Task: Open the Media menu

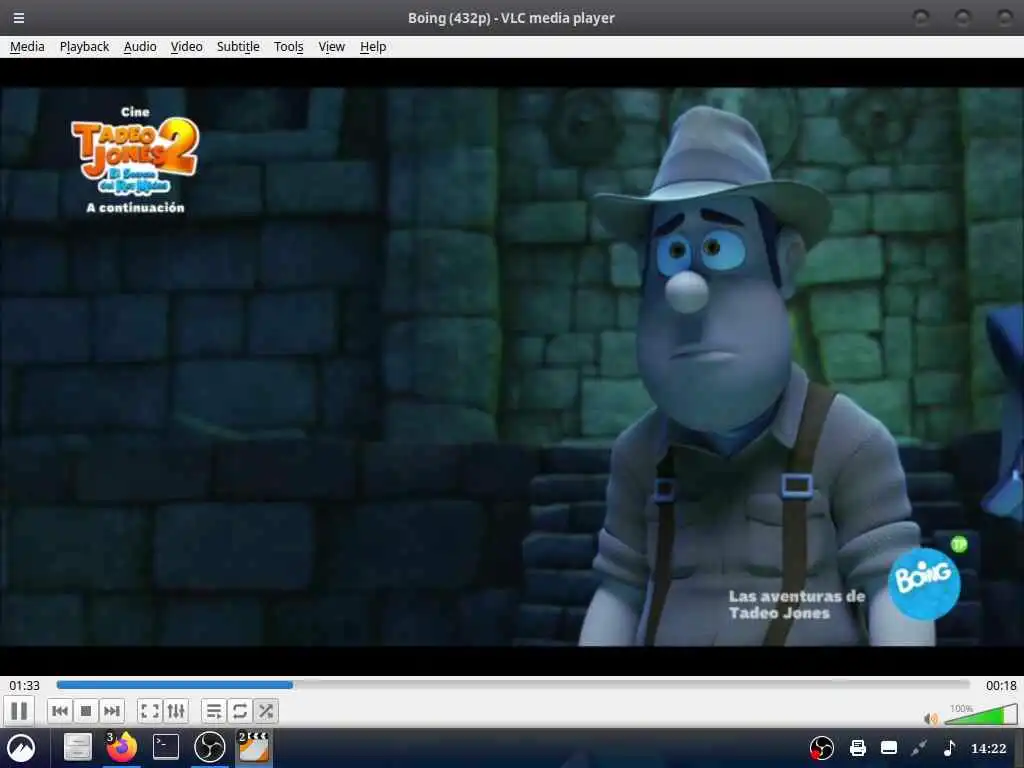Action: [27, 46]
